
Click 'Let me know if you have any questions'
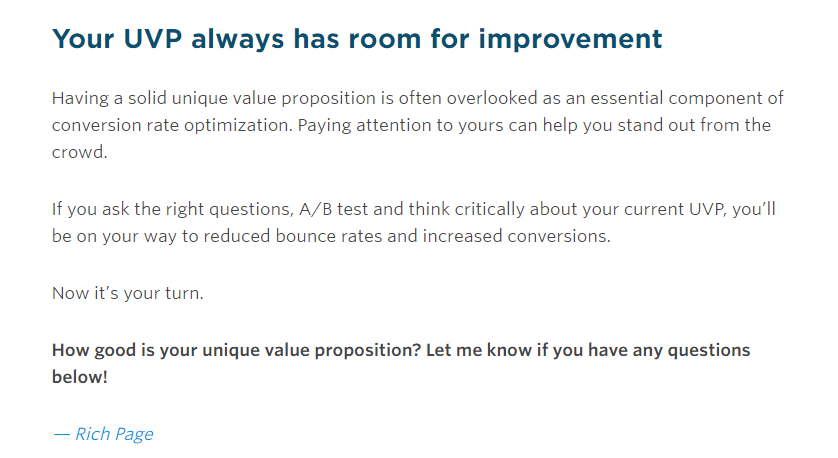[x=588, y=350]
